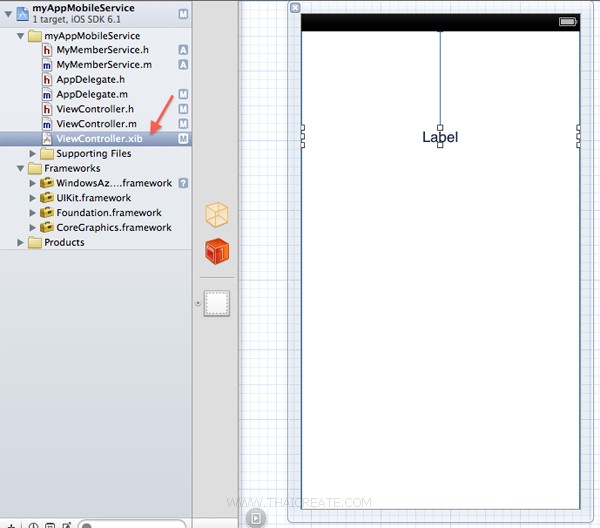Open ViewController.m file name
The image size is (600, 528).
(x=96, y=124)
